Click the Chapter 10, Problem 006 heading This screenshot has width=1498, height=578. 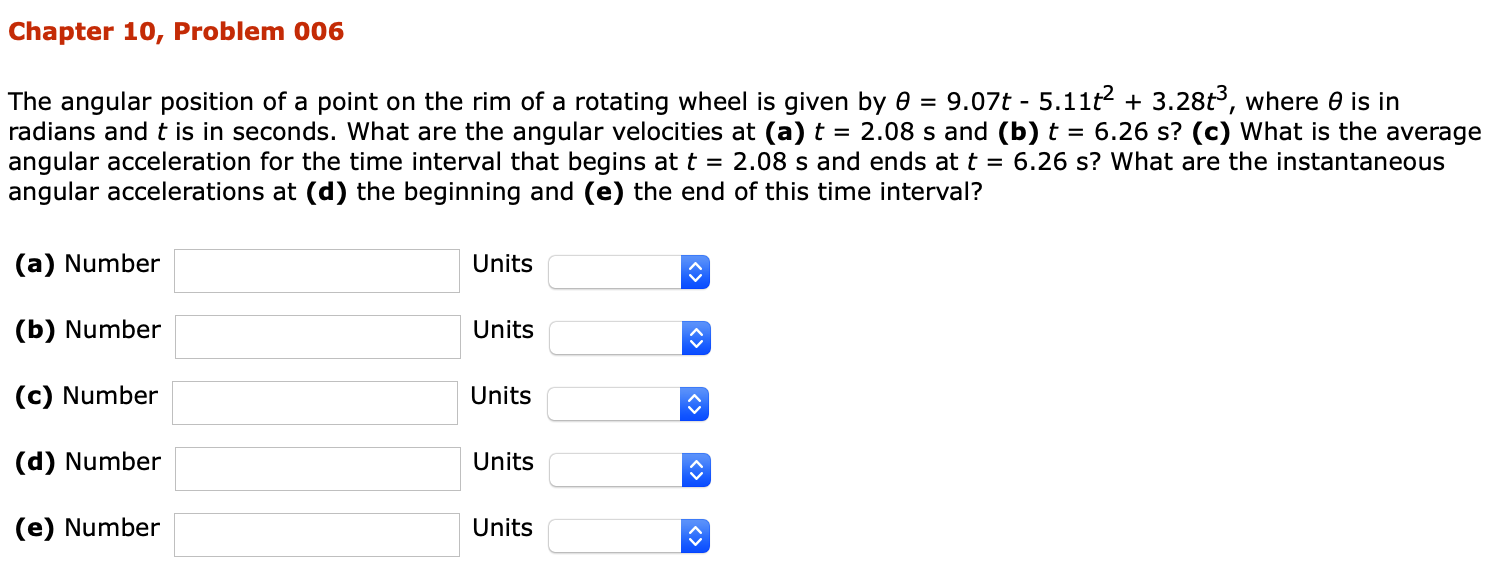(x=175, y=31)
